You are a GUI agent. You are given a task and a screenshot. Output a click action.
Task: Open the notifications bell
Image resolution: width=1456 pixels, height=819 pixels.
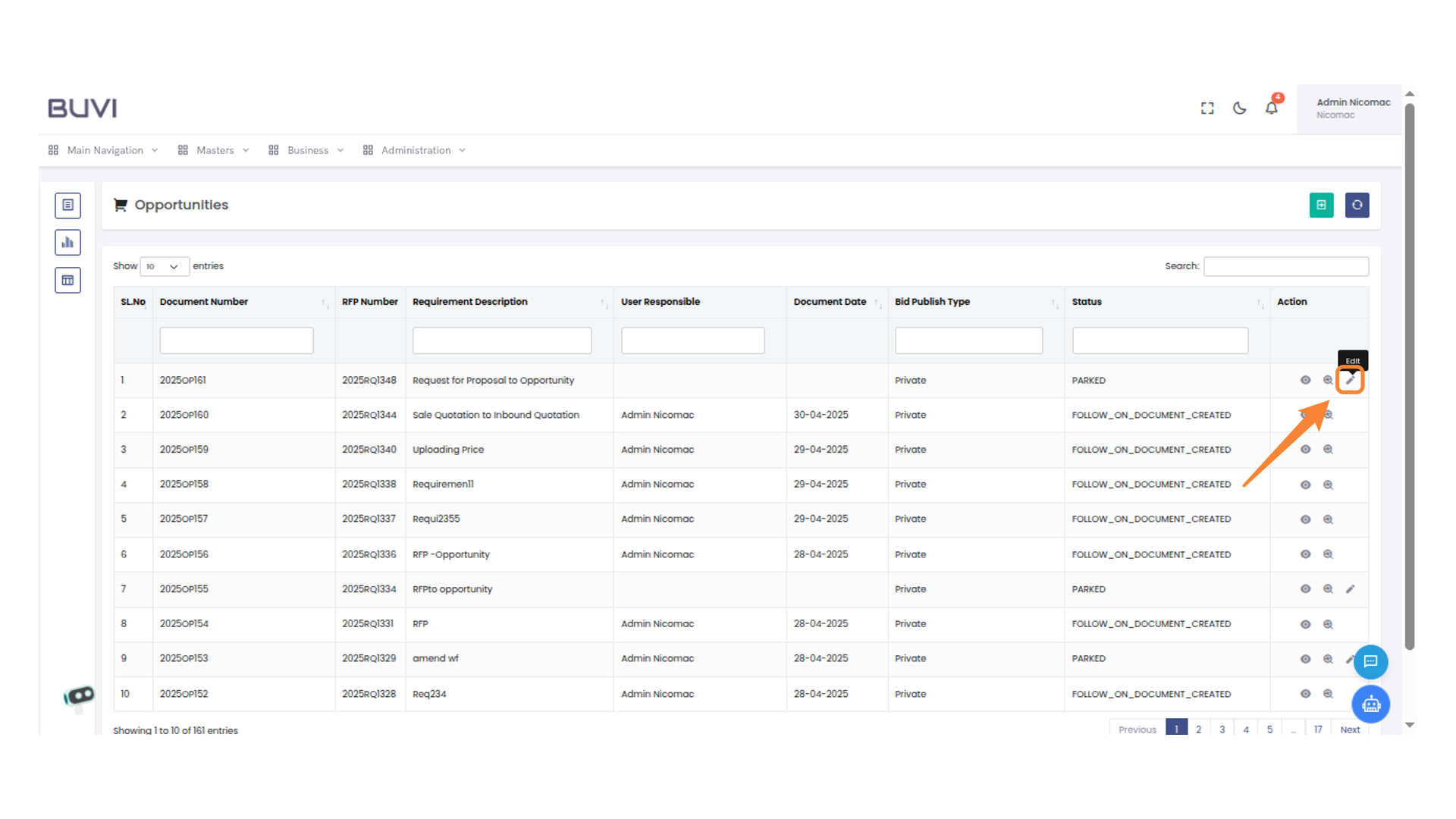[x=1272, y=108]
